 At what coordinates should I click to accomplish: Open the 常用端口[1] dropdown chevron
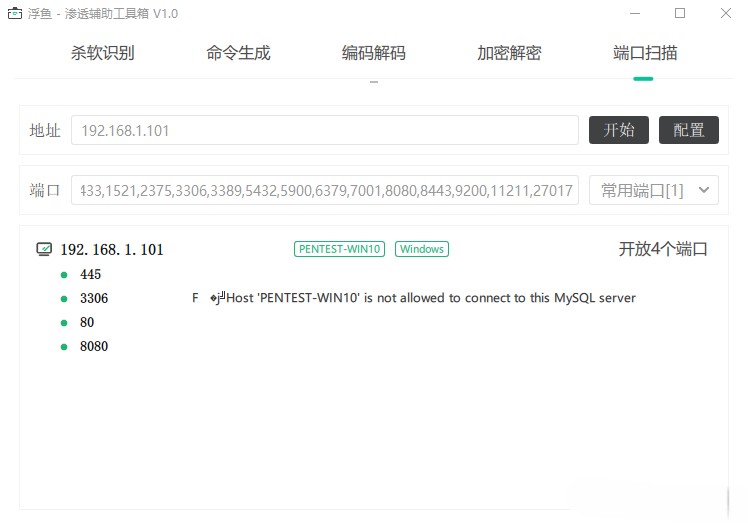point(704,190)
